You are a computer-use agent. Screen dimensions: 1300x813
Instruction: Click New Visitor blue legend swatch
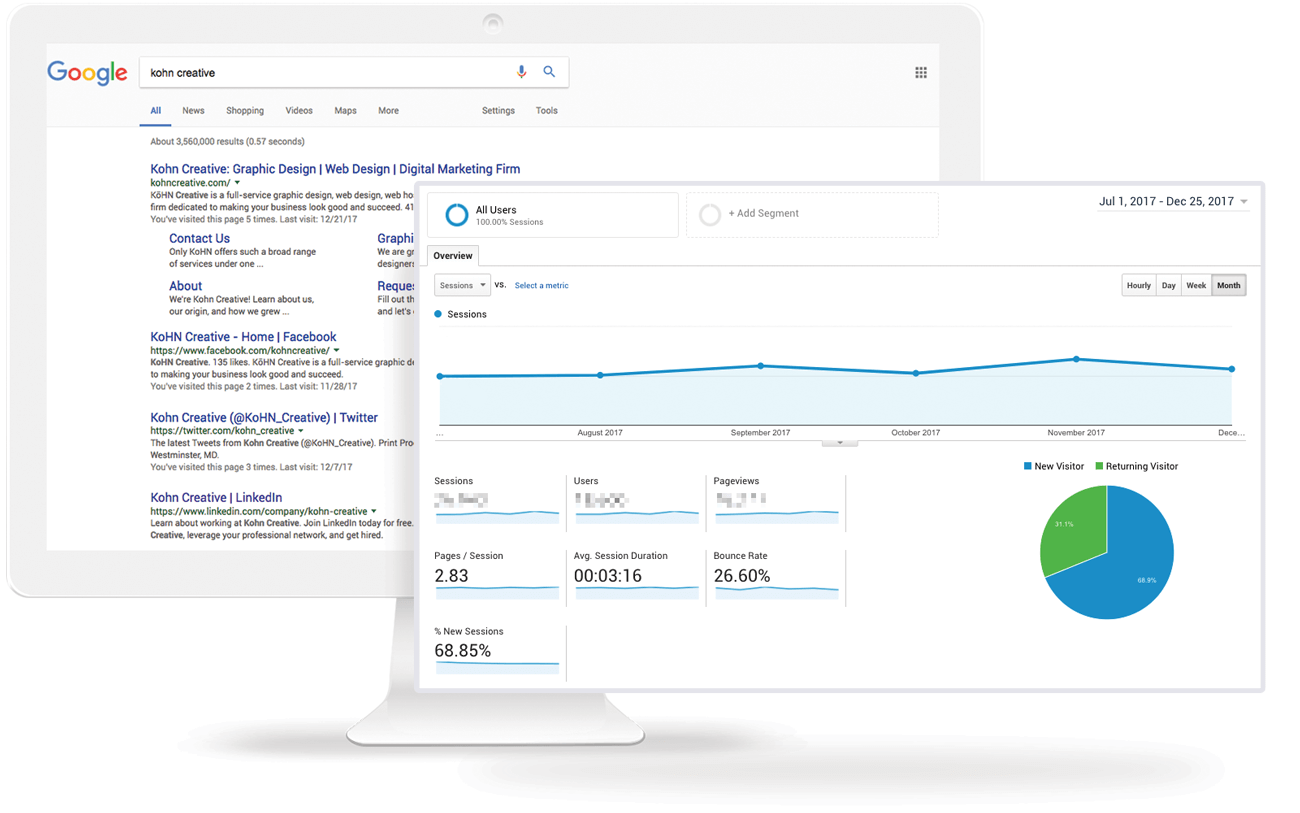pyautogui.click(x=1027, y=466)
